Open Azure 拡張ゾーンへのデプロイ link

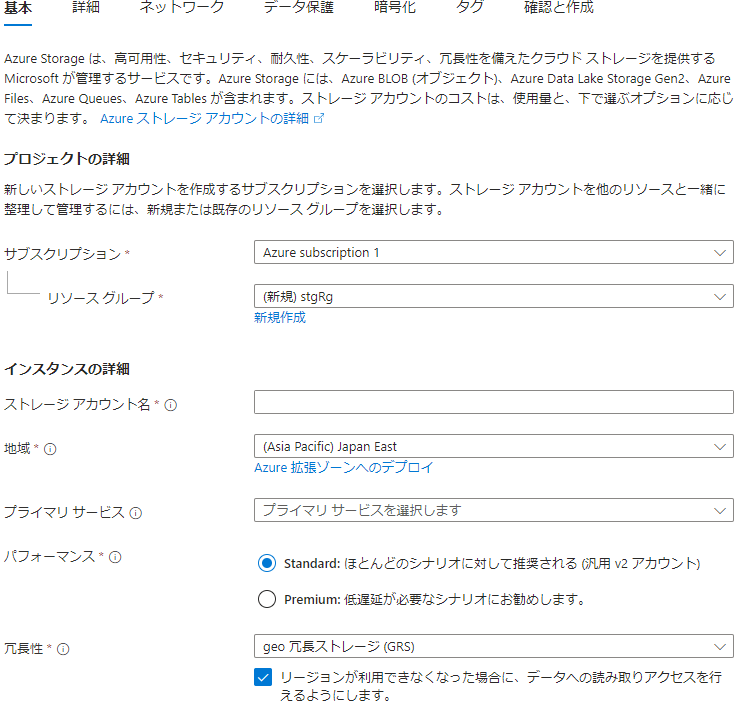pos(344,467)
